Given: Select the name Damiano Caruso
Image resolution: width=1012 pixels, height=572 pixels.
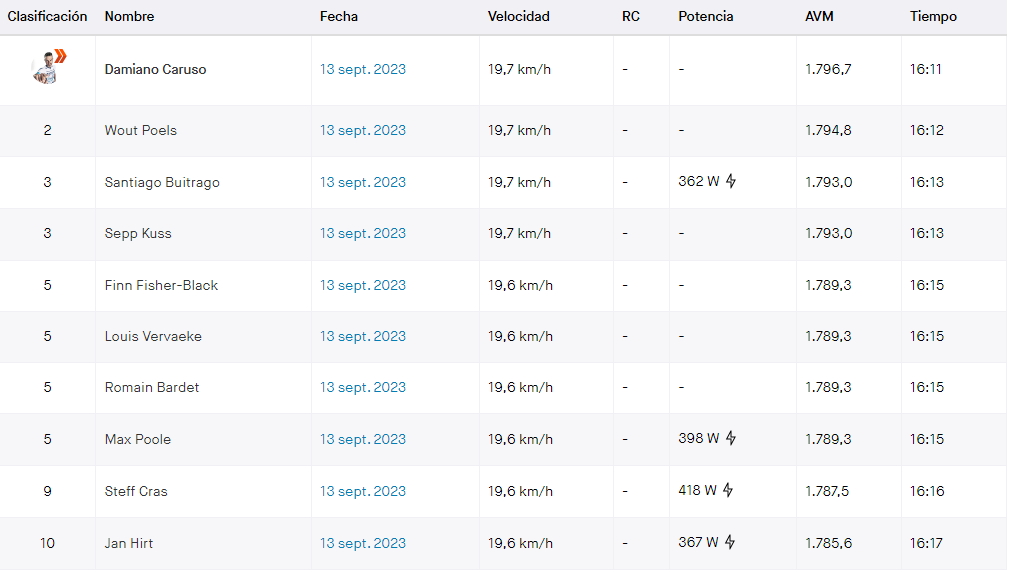Looking at the screenshot, I should click(x=156, y=70).
